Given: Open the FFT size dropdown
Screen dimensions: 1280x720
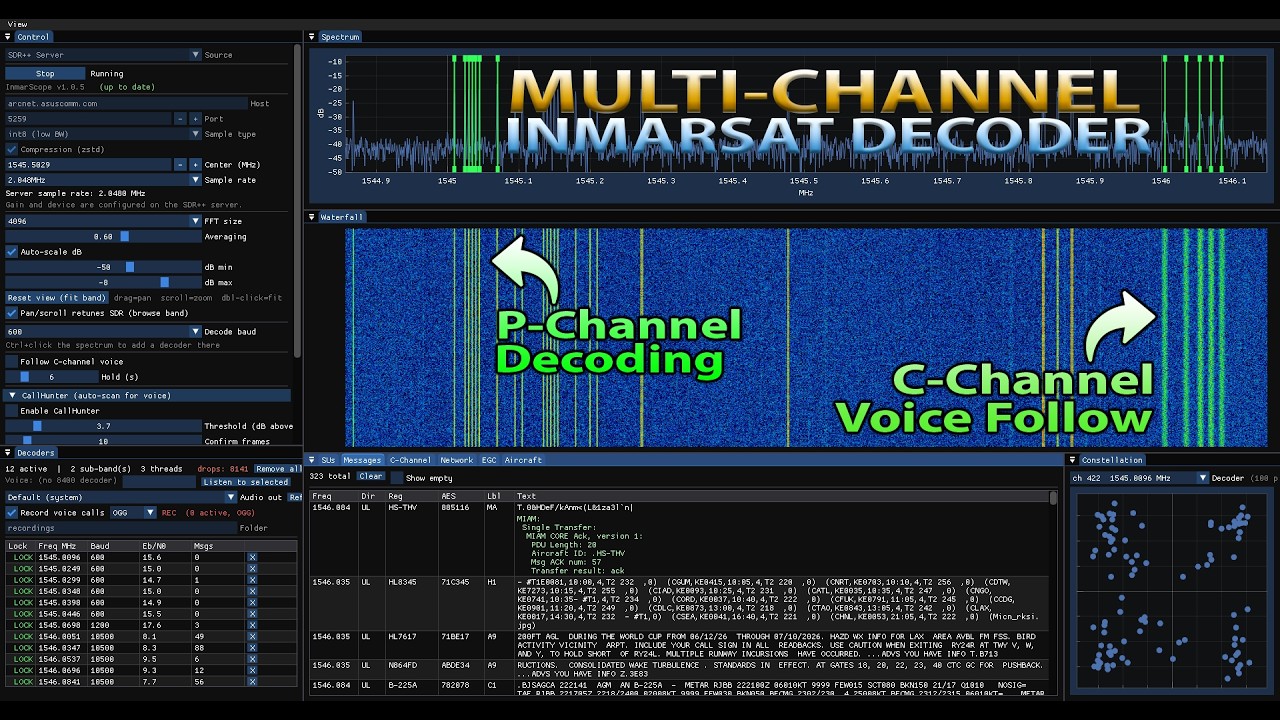Looking at the screenshot, I should tap(103, 221).
